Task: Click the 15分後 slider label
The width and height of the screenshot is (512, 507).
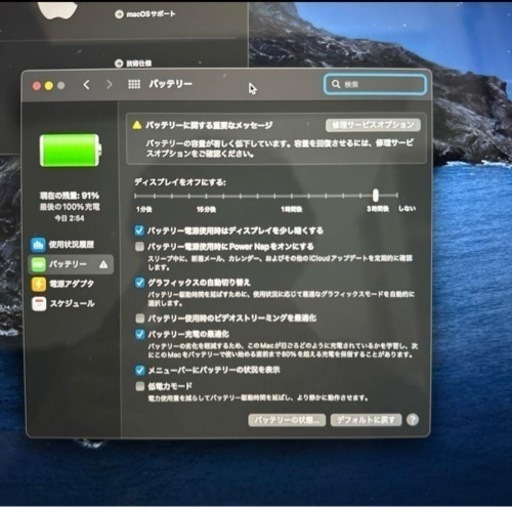Action: [x=206, y=210]
